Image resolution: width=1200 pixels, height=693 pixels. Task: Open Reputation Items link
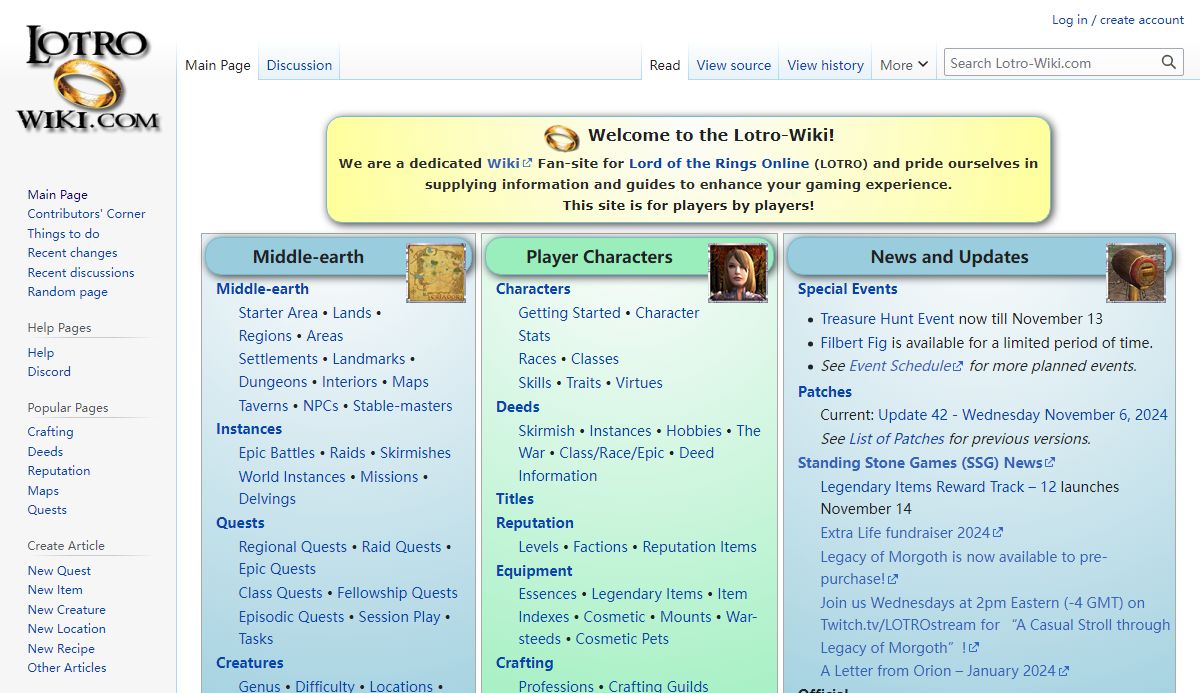pos(699,547)
